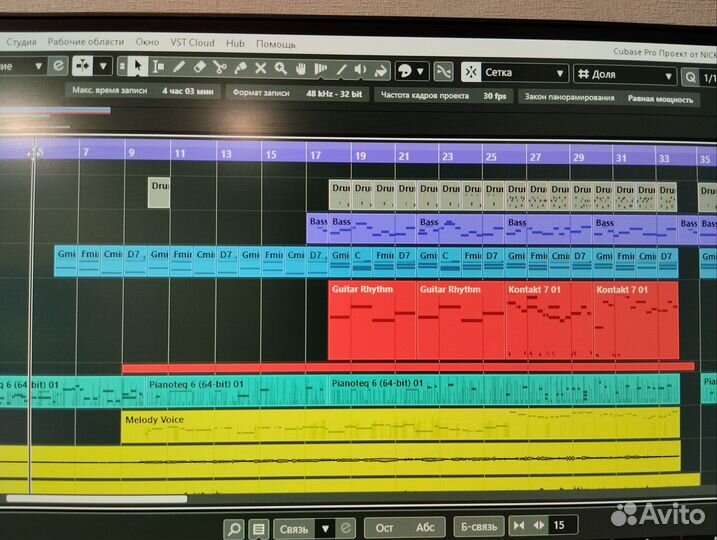Select the Erase tool
The width and height of the screenshot is (717, 540).
click(199, 68)
